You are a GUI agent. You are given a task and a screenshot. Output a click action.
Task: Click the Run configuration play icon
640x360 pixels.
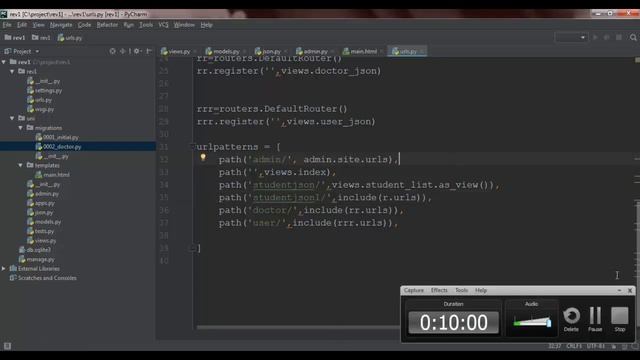tap(595, 37)
